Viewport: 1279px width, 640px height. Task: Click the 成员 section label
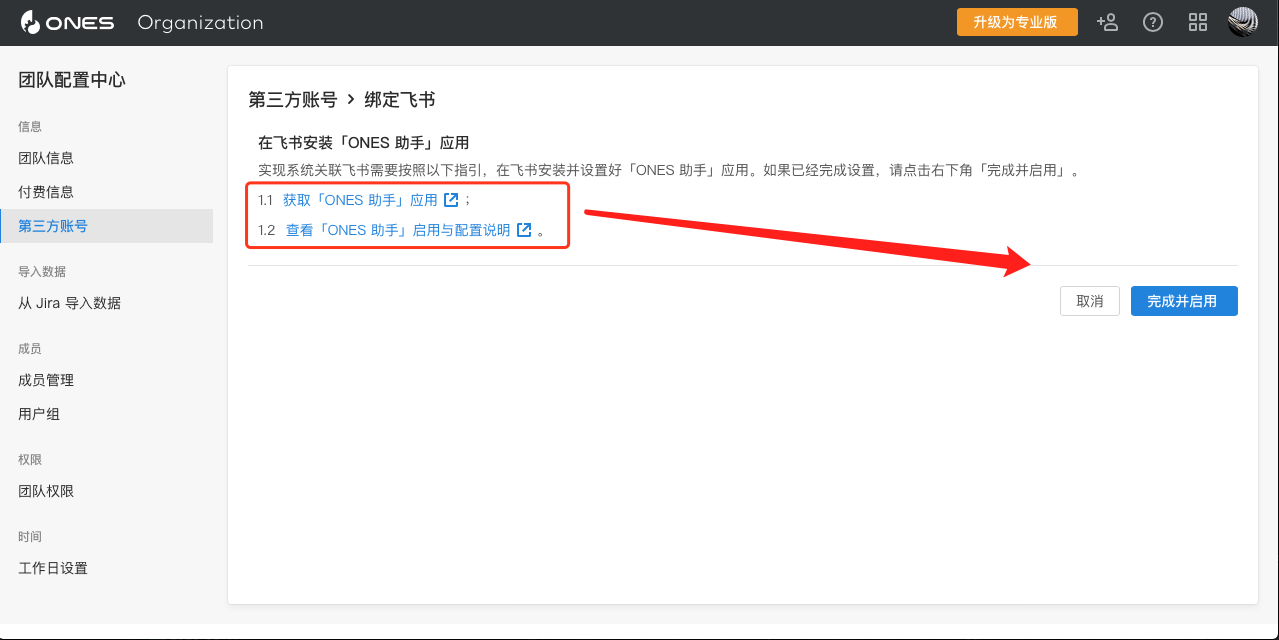pos(30,349)
